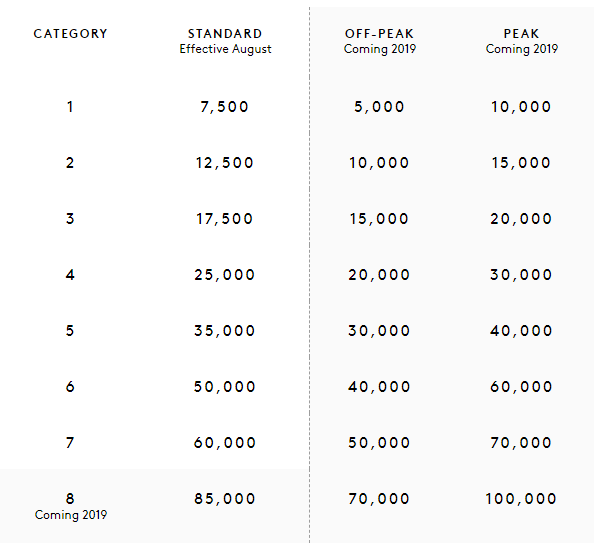The height and width of the screenshot is (543, 603).
Task: Click the OFF-PEAK column header
Action: [x=379, y=34]
